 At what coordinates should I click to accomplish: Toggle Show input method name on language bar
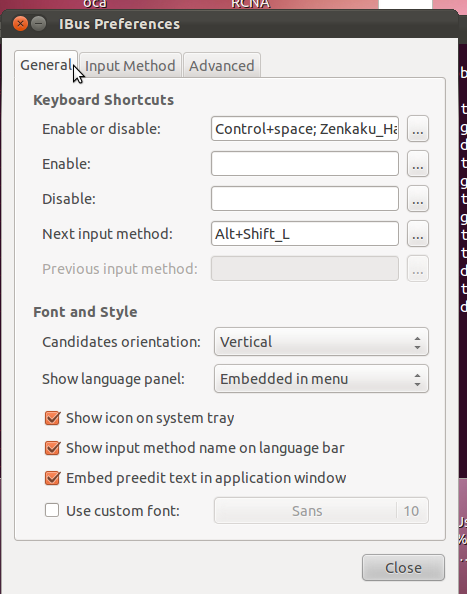tap(52, 448)
